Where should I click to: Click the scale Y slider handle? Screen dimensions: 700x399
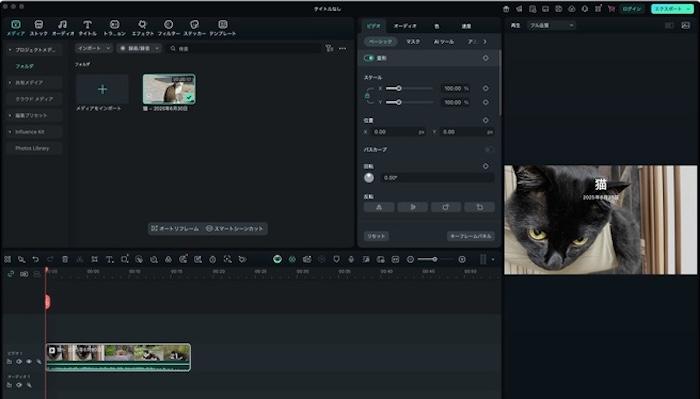click(x=399, y=102)
